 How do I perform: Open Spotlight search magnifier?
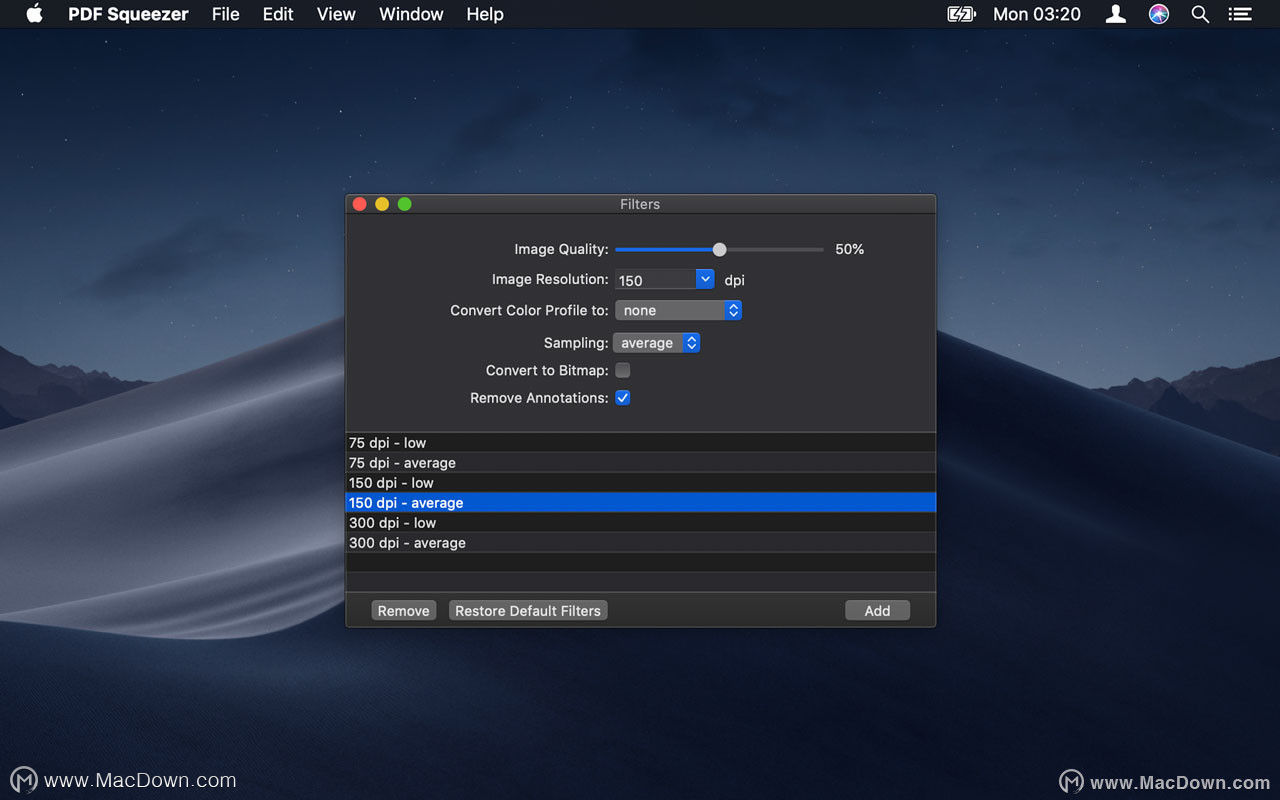pyautogui.click(x=1200, y=14)
